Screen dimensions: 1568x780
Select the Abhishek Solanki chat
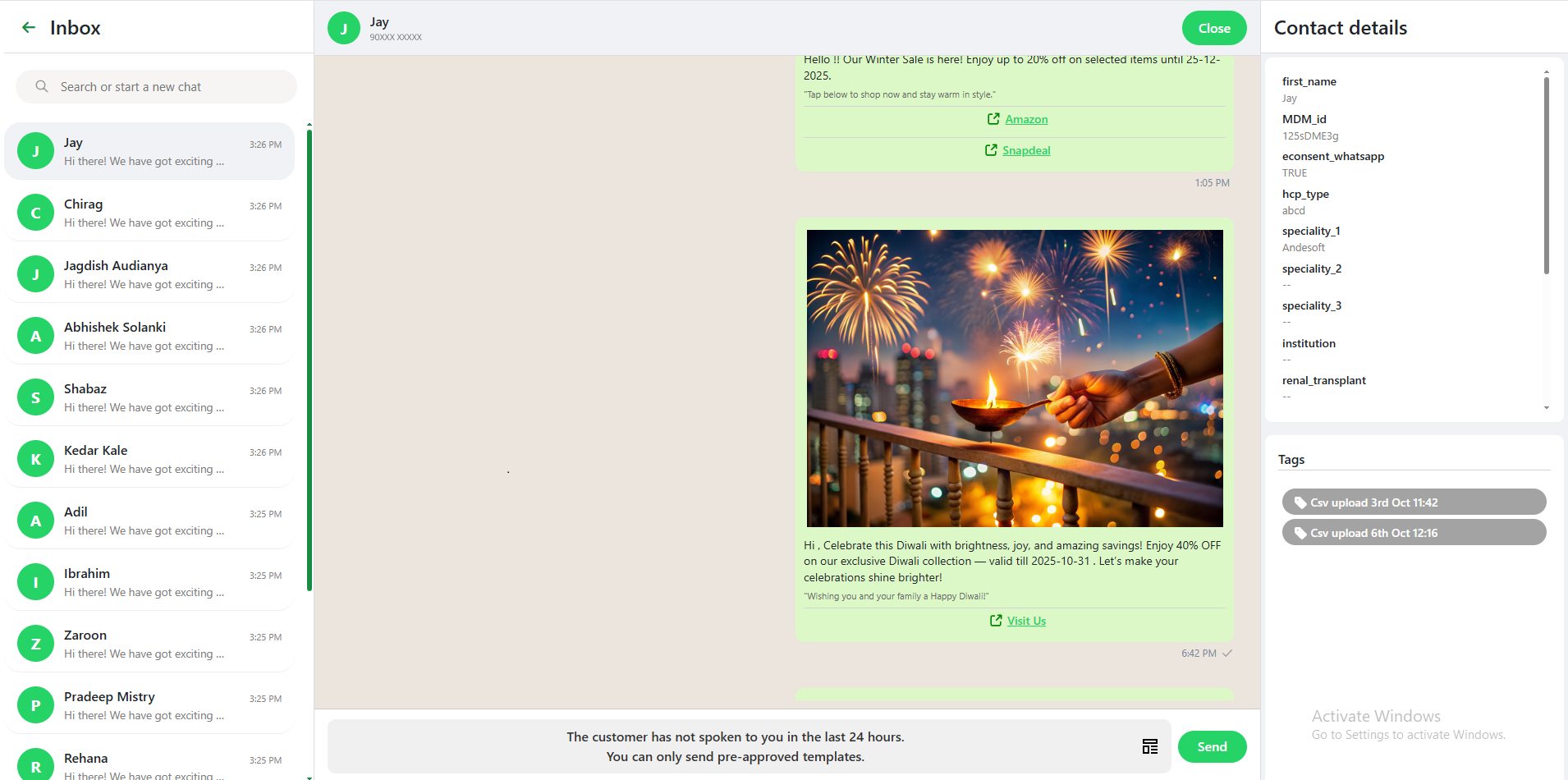149,336
